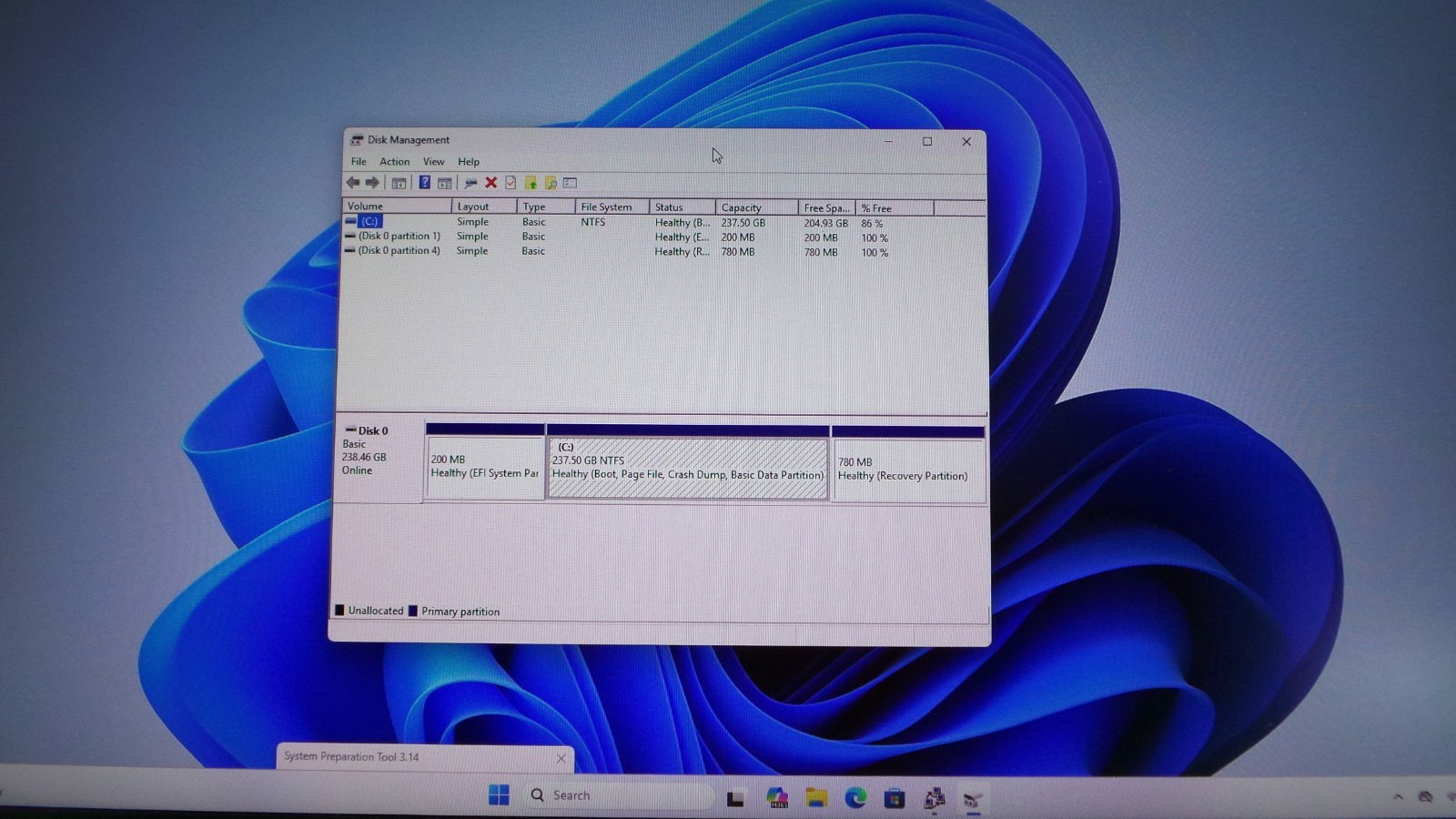Viewport: 1456px width, 819px height.
Task: Sort by the File System column header
Action: point(612,207)
